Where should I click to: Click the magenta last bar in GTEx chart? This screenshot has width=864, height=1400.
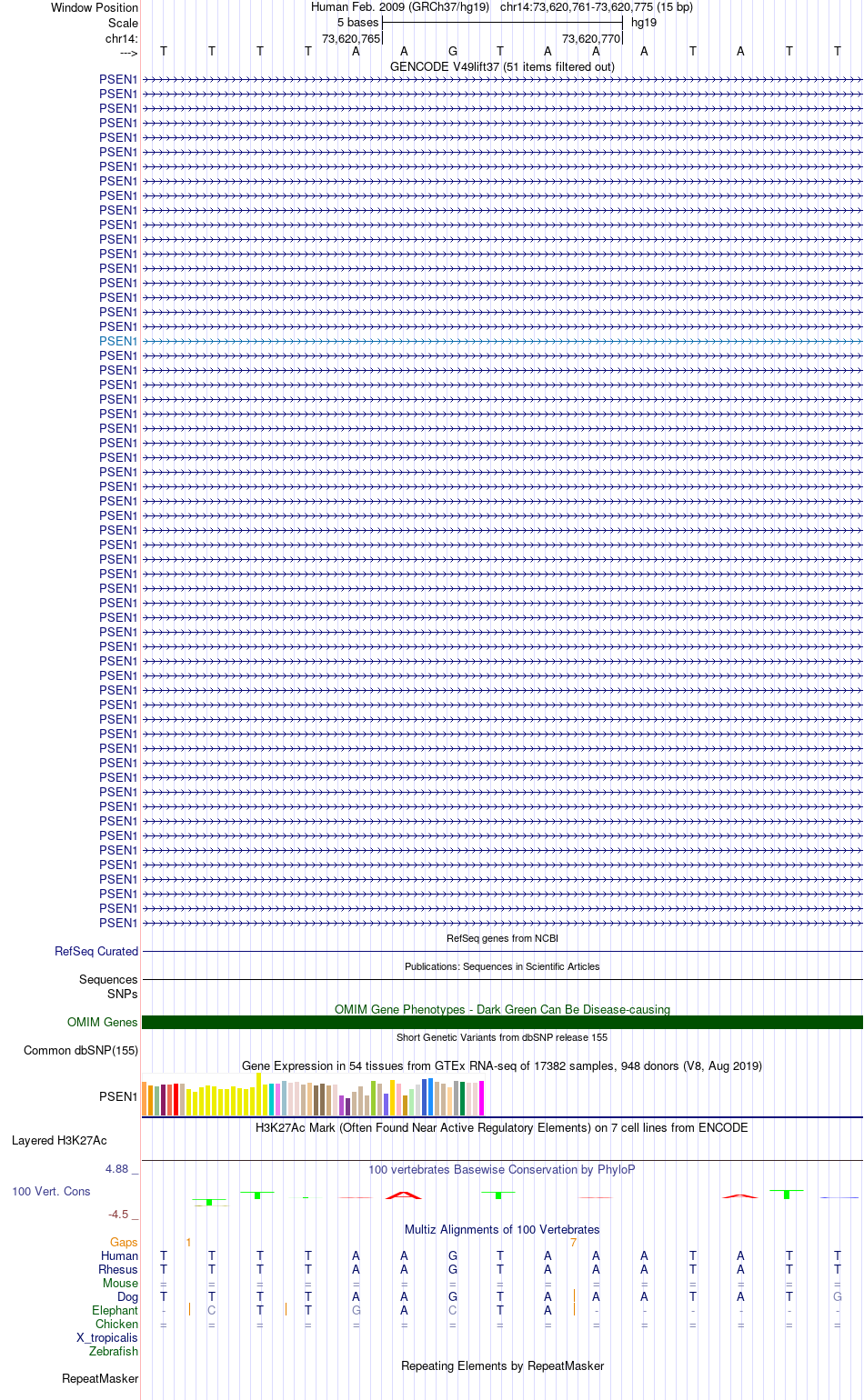pyautogui.click(x=481, y=1098)
